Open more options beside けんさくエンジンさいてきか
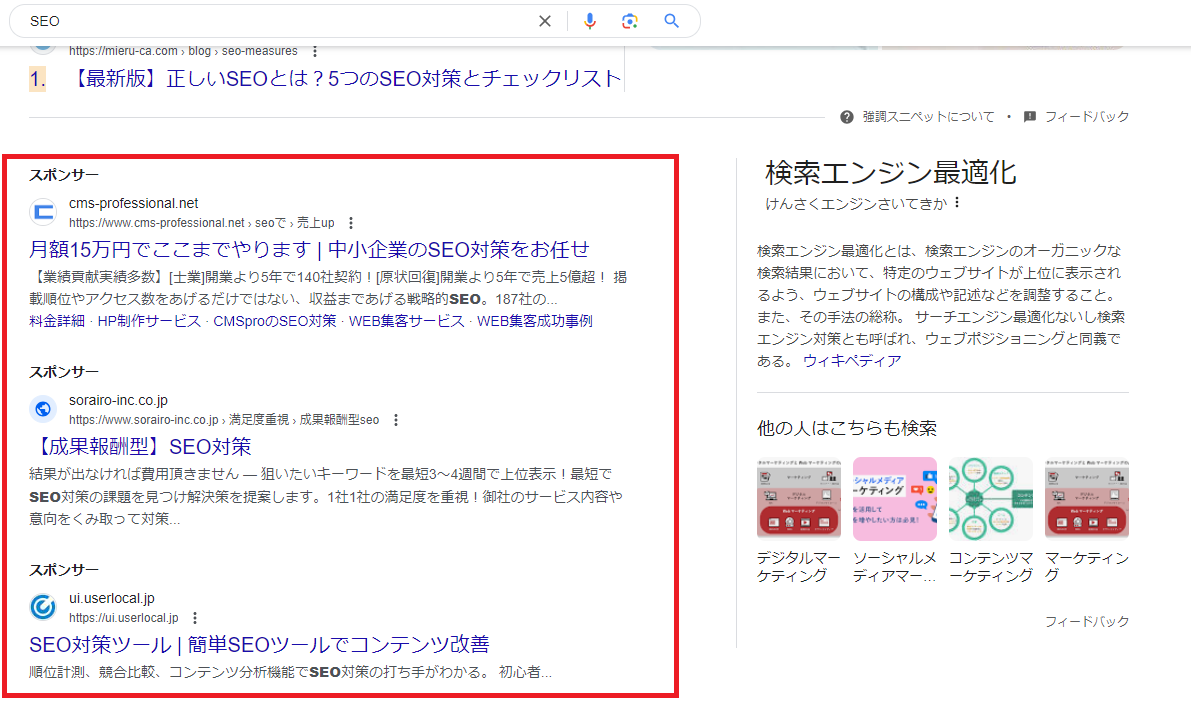Viewport: 1191px width, 711px height. pos(957,203)
